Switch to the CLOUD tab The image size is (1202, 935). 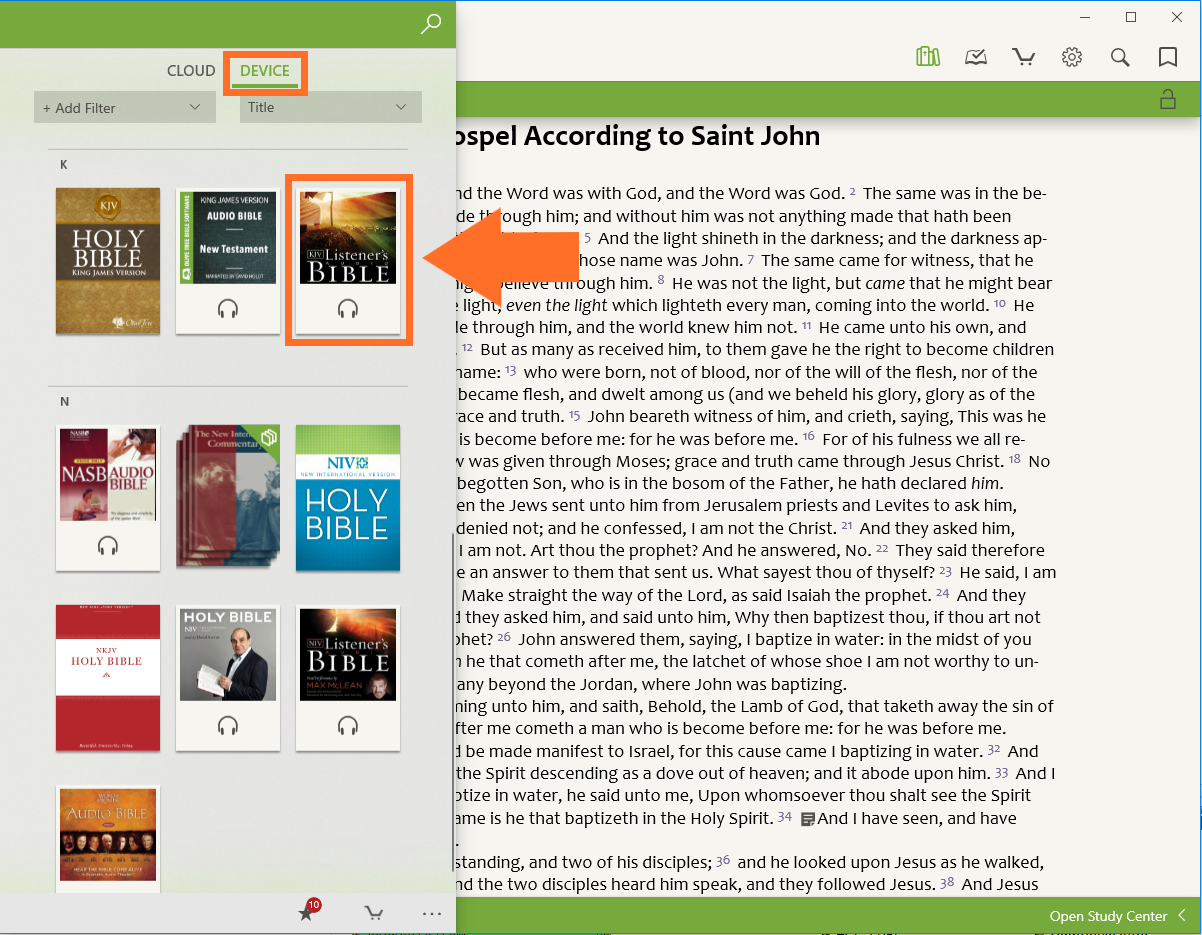[x=191, y=71]
